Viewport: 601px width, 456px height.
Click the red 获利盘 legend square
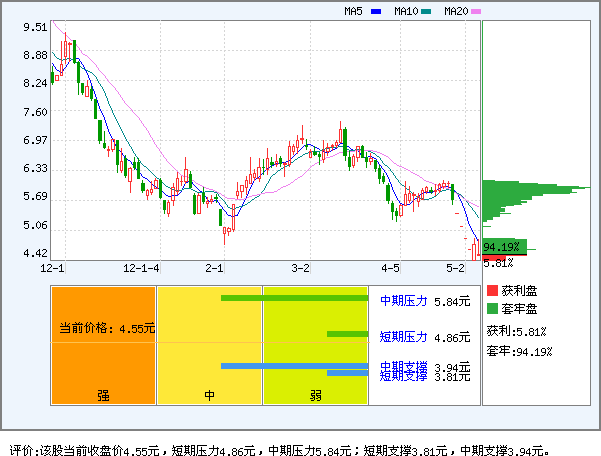point(492,290)
